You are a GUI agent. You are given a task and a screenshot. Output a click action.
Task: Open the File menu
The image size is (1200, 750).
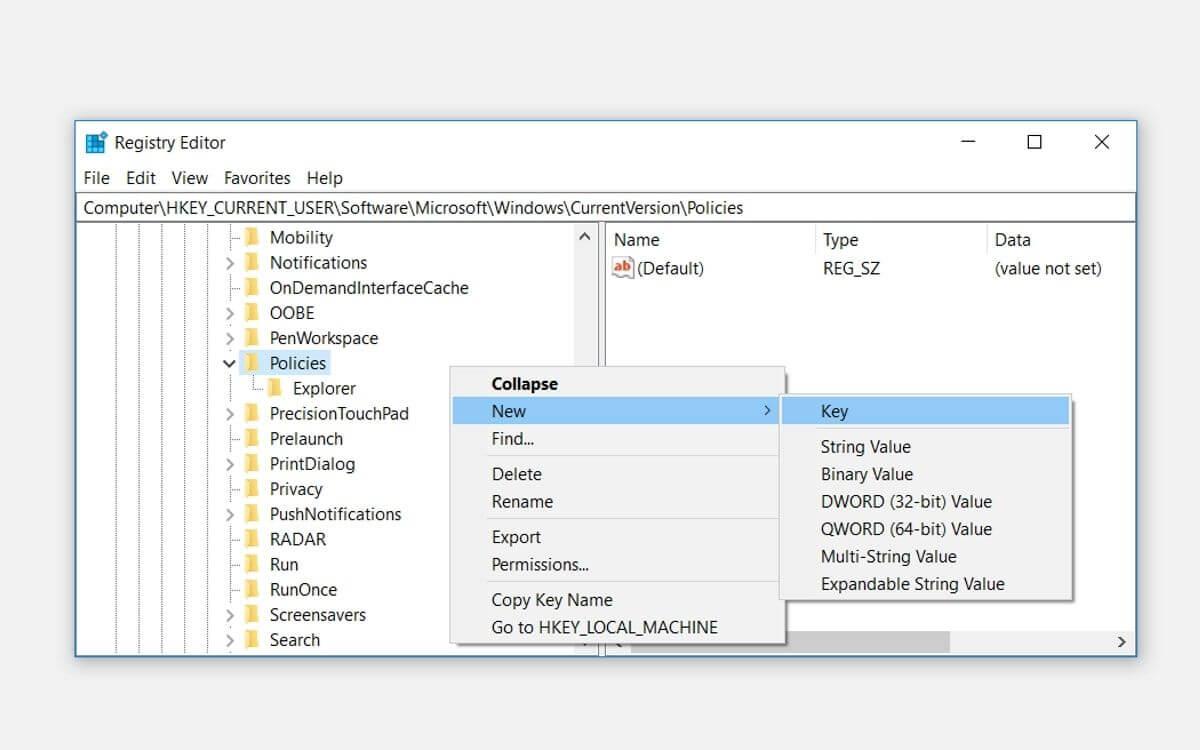point(97,178)
